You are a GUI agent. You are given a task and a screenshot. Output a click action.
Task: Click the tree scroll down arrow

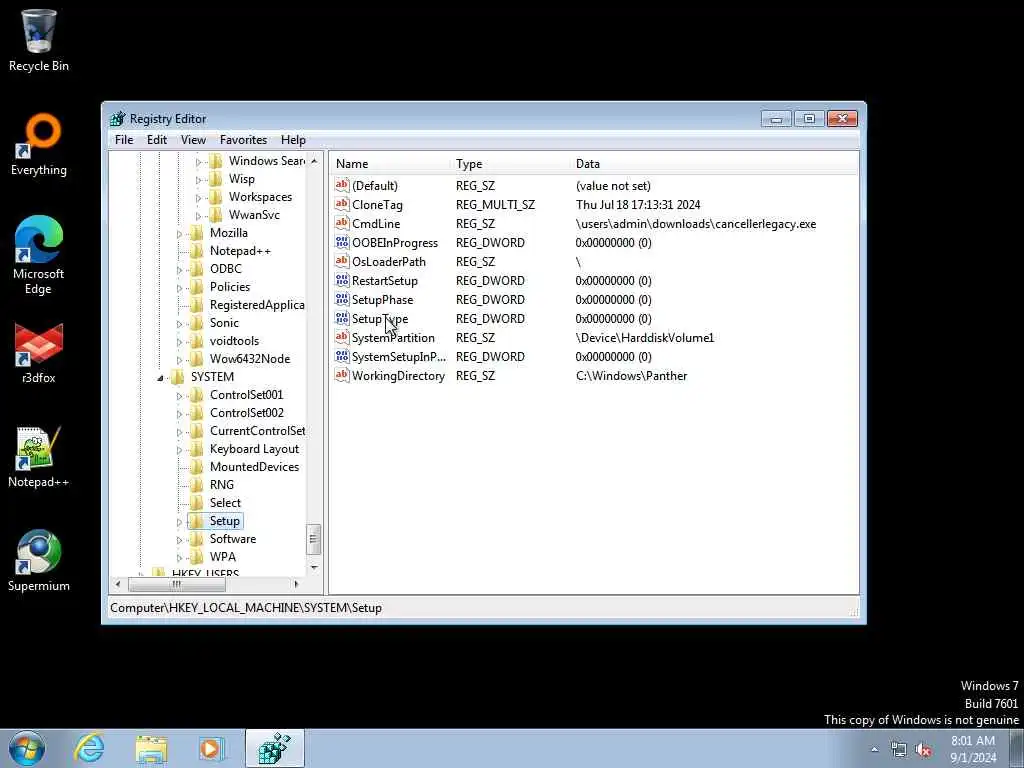pos(314,568)
